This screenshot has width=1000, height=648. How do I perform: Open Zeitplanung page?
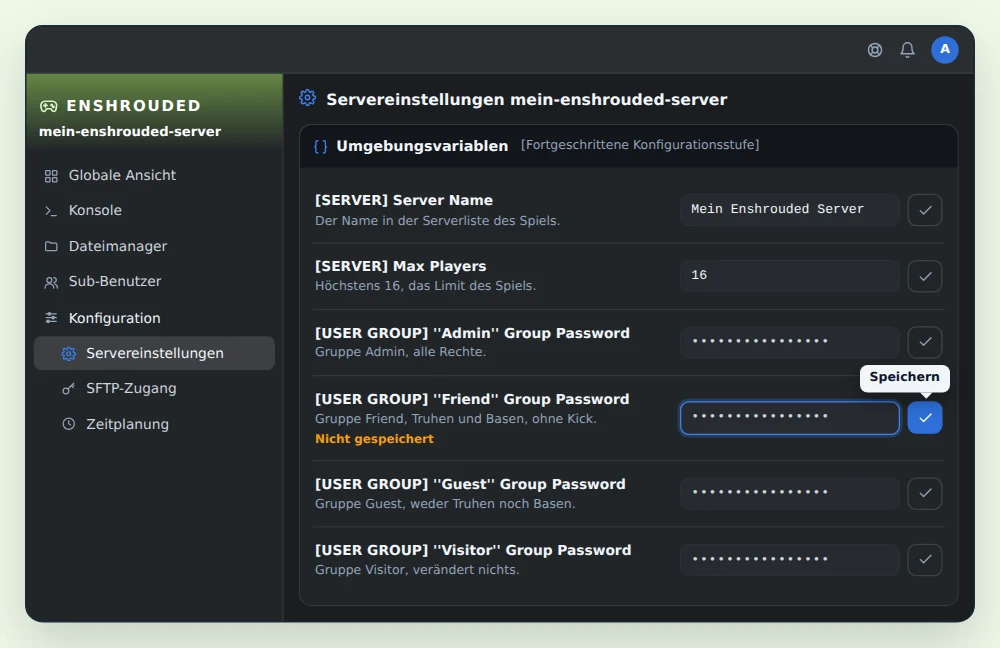[154, 424]
